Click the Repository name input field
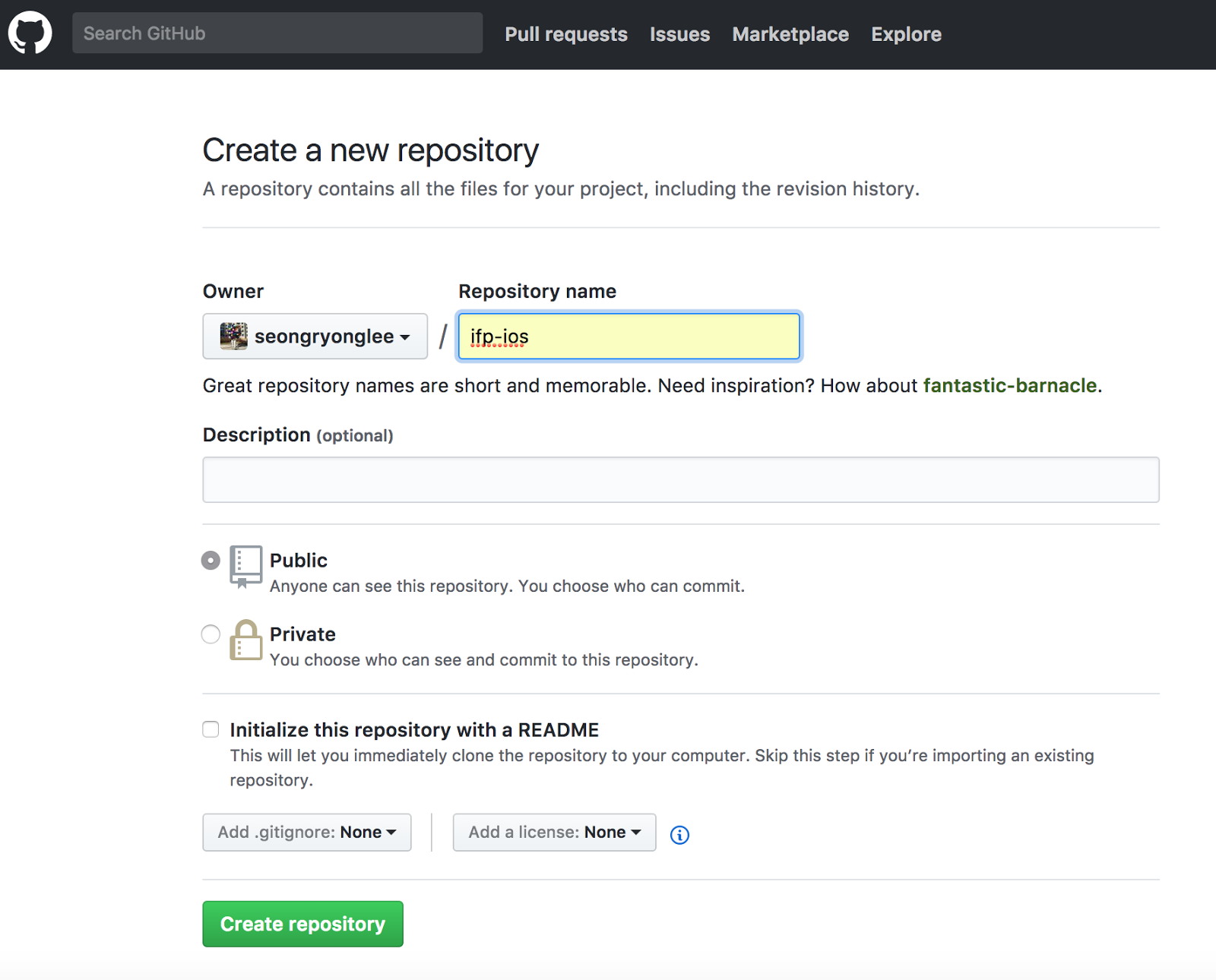This screenshot has height=980, width=1216. (629, 336)
